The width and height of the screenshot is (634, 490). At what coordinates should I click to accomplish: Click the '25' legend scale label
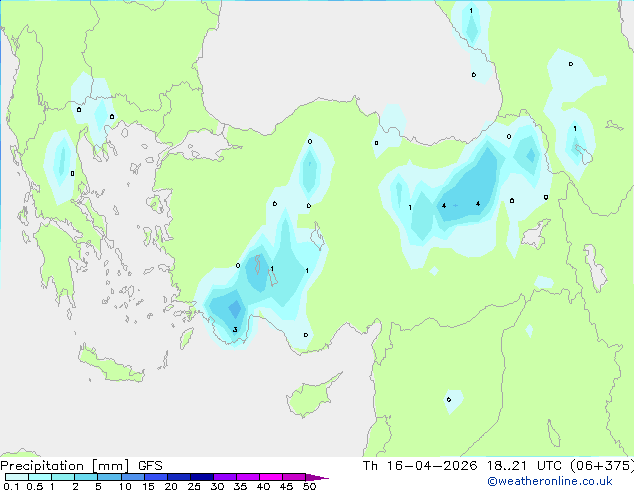(x=194, y=486)
